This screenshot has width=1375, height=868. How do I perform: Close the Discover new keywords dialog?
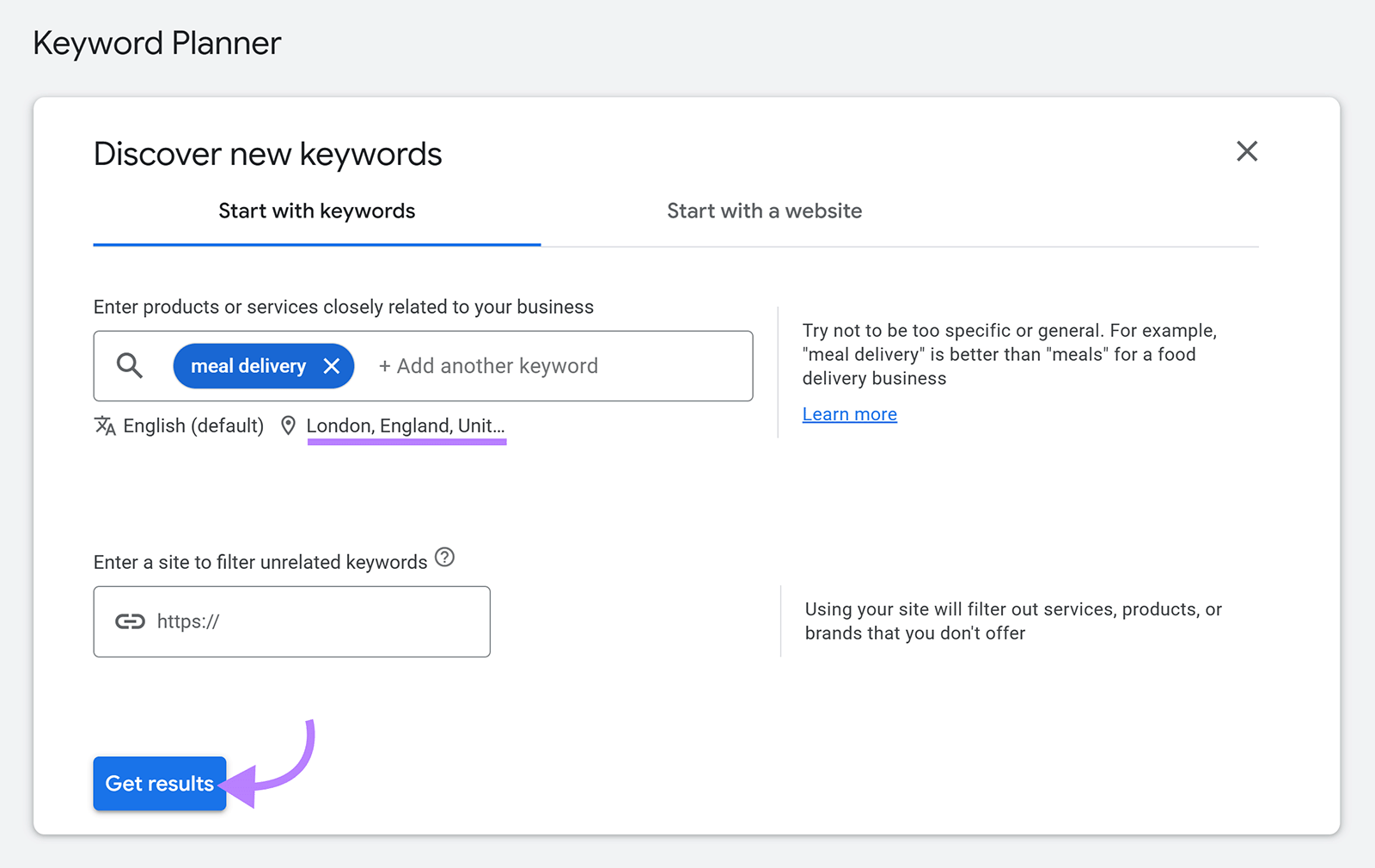(1247, 151)
